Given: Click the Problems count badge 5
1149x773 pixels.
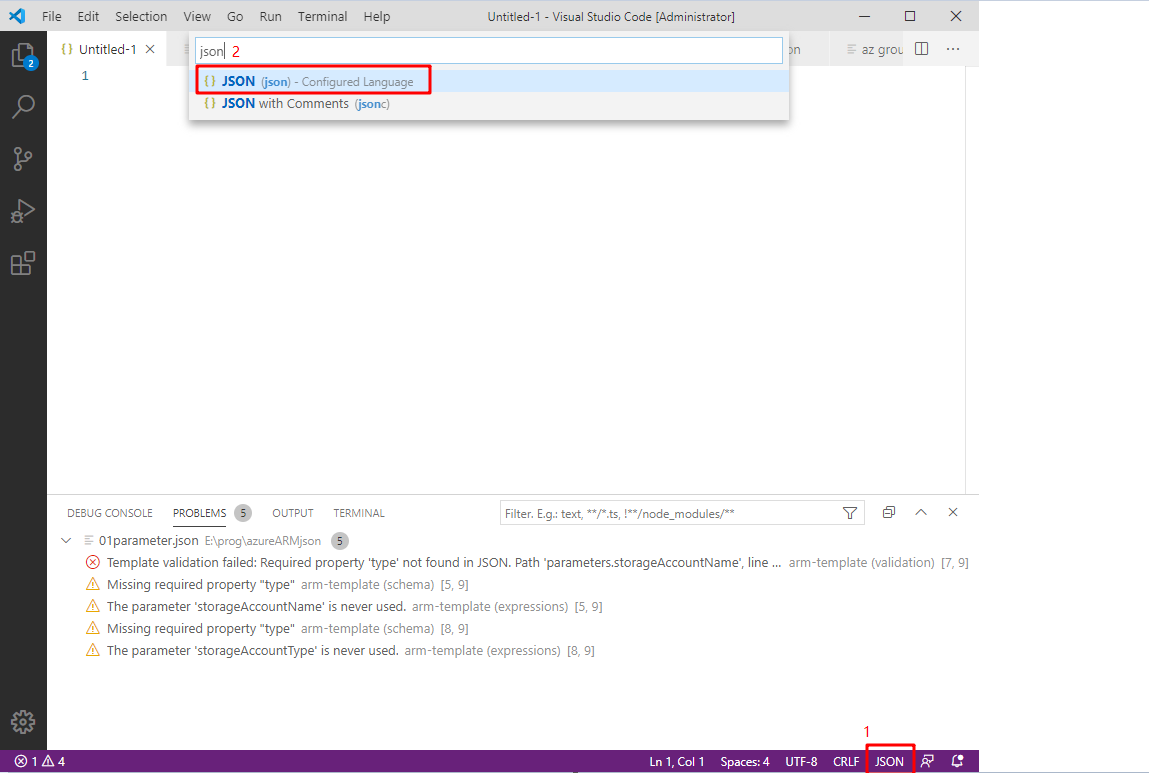Looking at the screenshot, I should tap(243, 513).
